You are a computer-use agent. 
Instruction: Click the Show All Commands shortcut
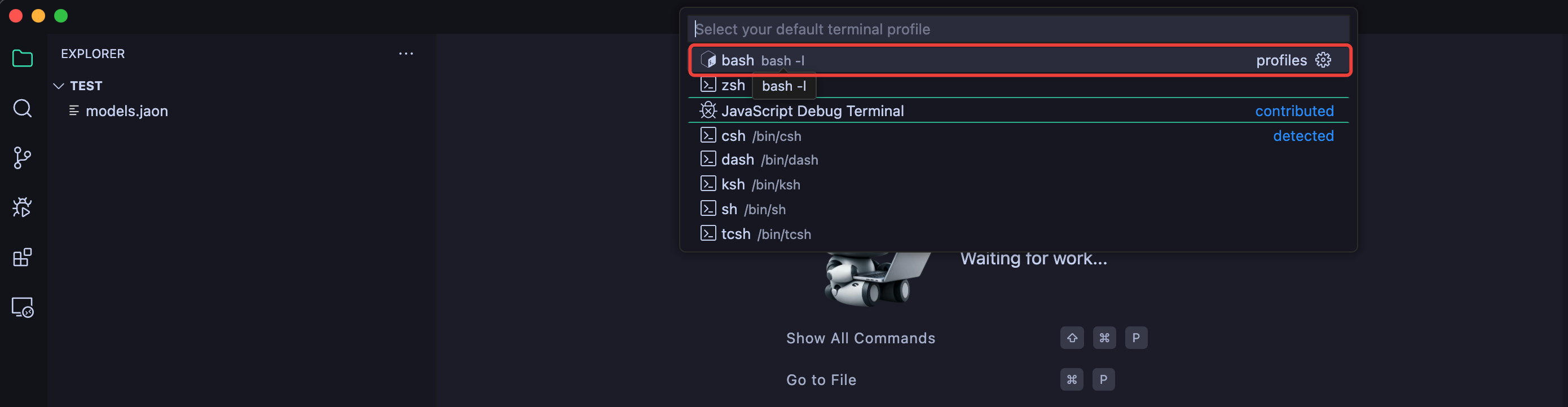pyautogui.click(x=860, y=338)
